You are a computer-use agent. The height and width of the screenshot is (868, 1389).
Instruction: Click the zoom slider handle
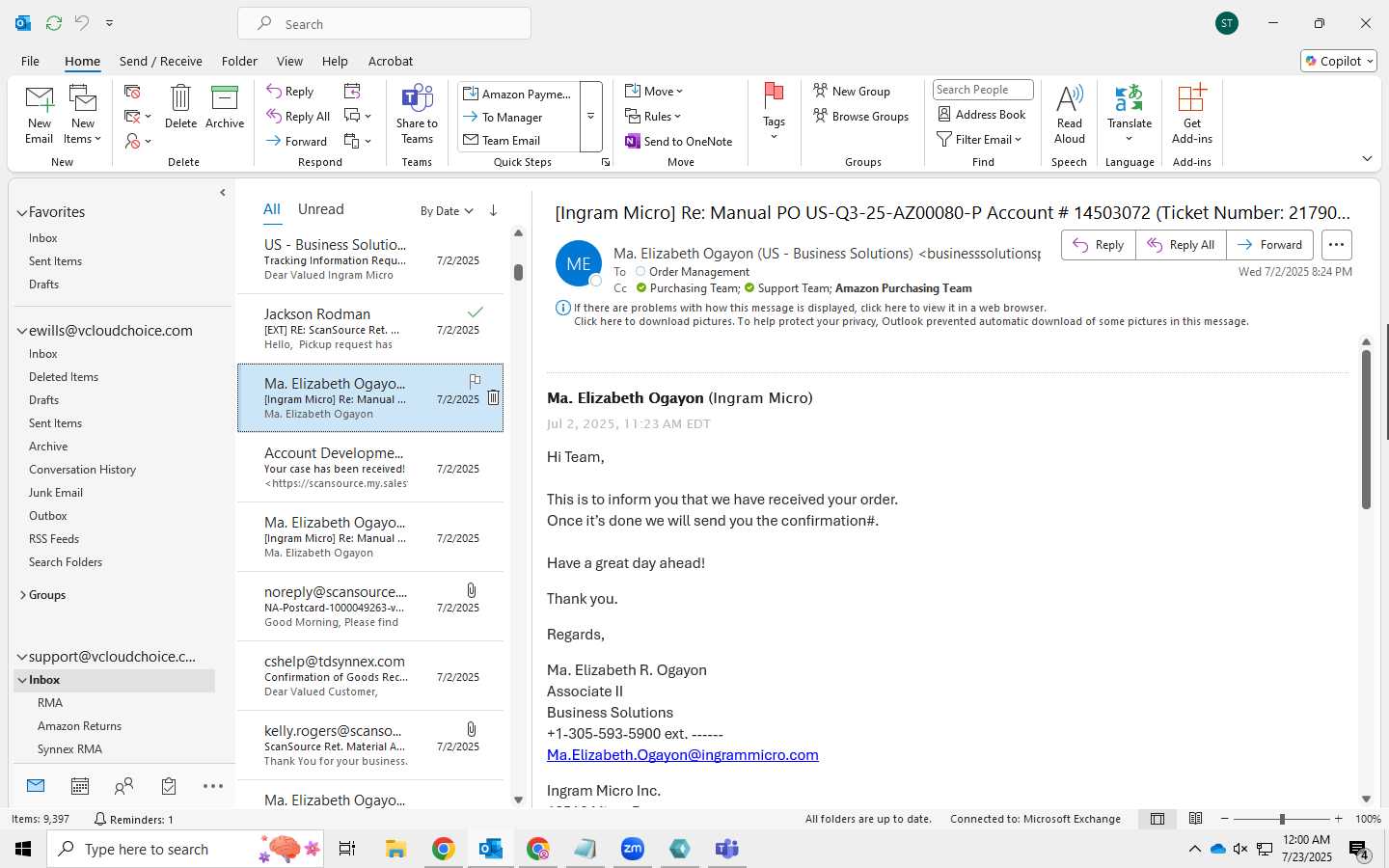1282,819
